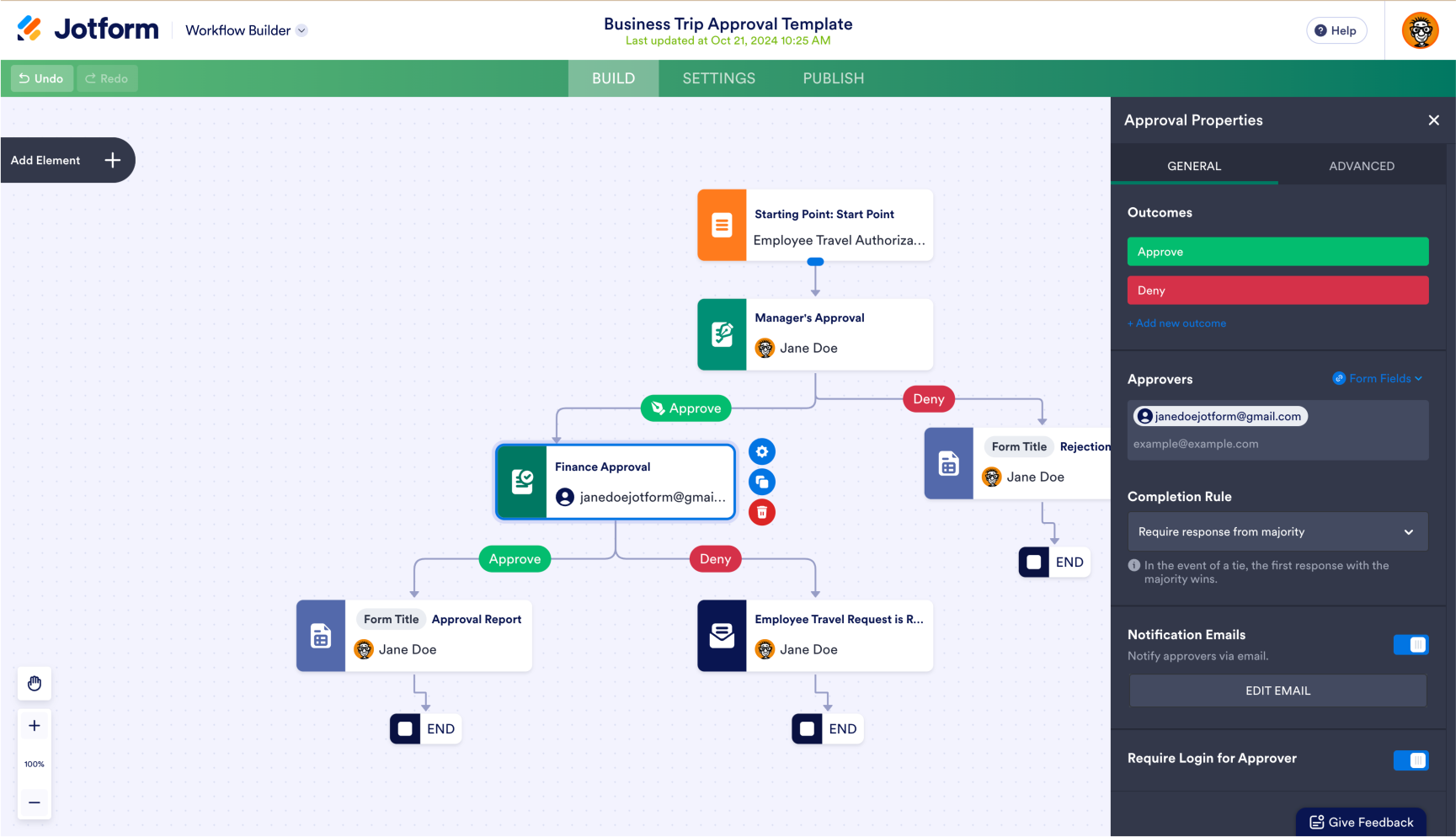The height and width of the screenshot is (837, 1456).
Task: Click the orange Start Point form icon
Action: [722, 225]
